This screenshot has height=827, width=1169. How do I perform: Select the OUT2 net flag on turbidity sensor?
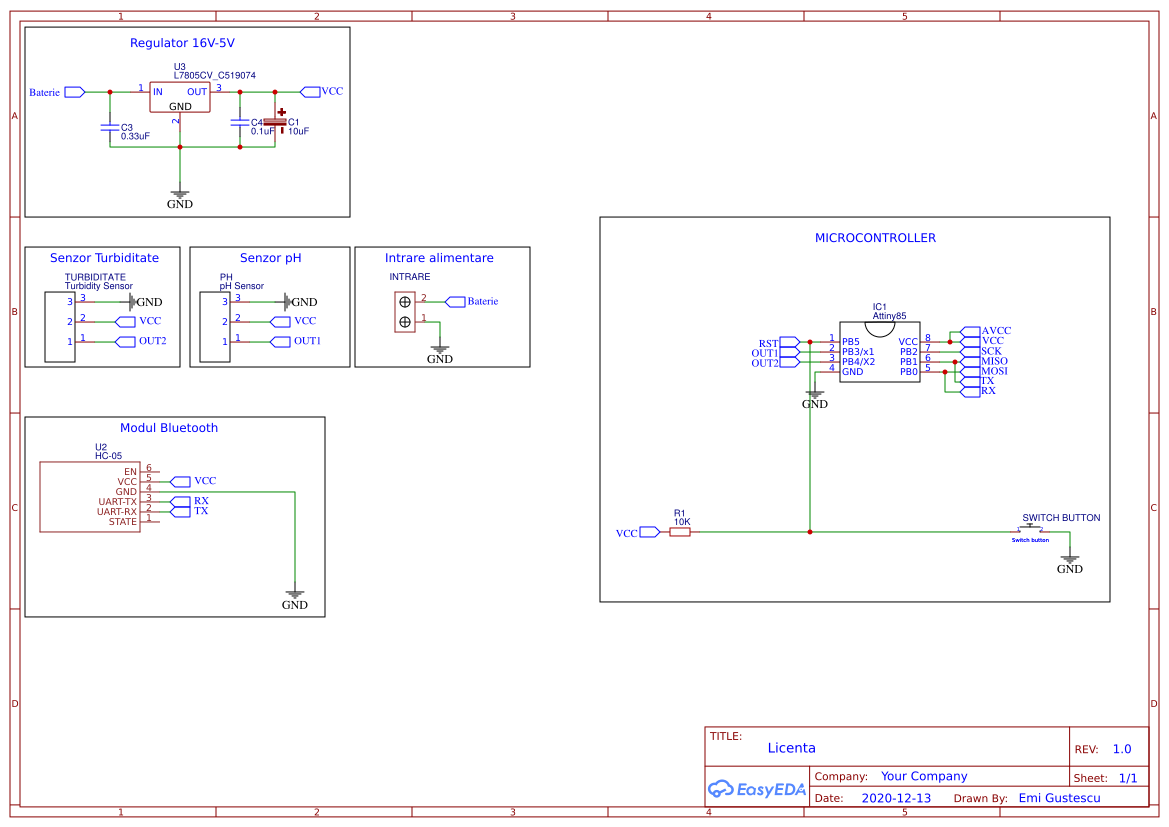[125, 341]
